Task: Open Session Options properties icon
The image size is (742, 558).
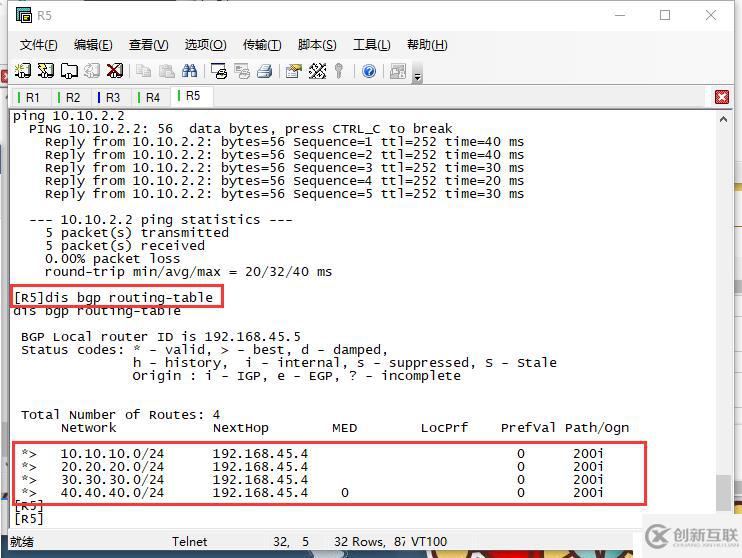Action: point(294,71)
